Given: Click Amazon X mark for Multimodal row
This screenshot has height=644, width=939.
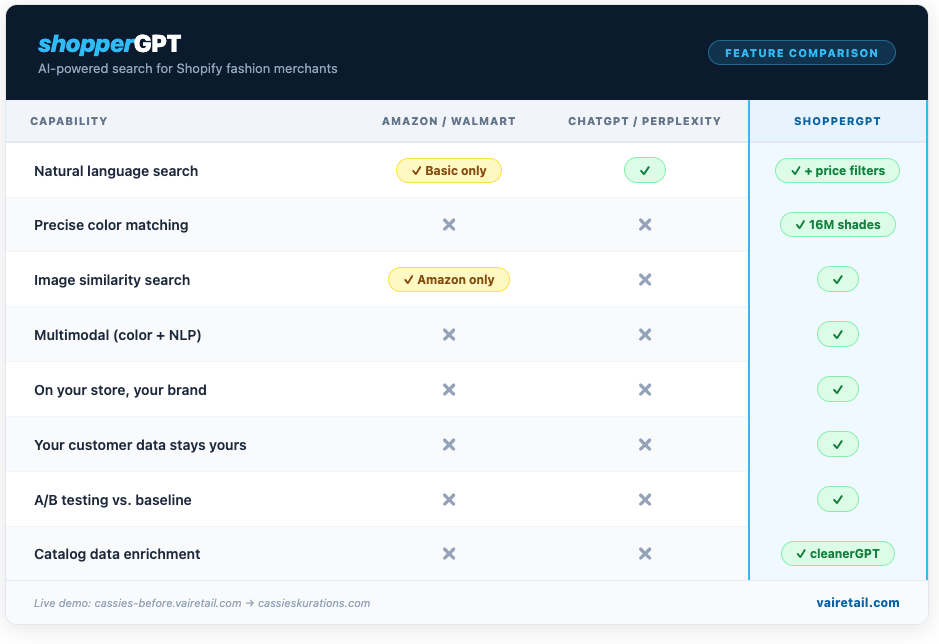Looking at the screenshot, I should pyautogui.click(x=449, y=334).
